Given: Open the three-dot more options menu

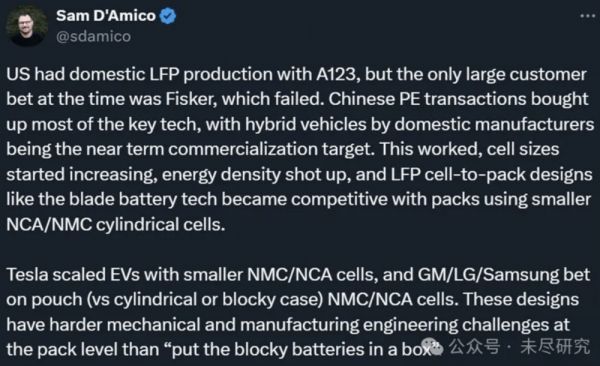Looking at the screenshot, I should coord(587,16).
